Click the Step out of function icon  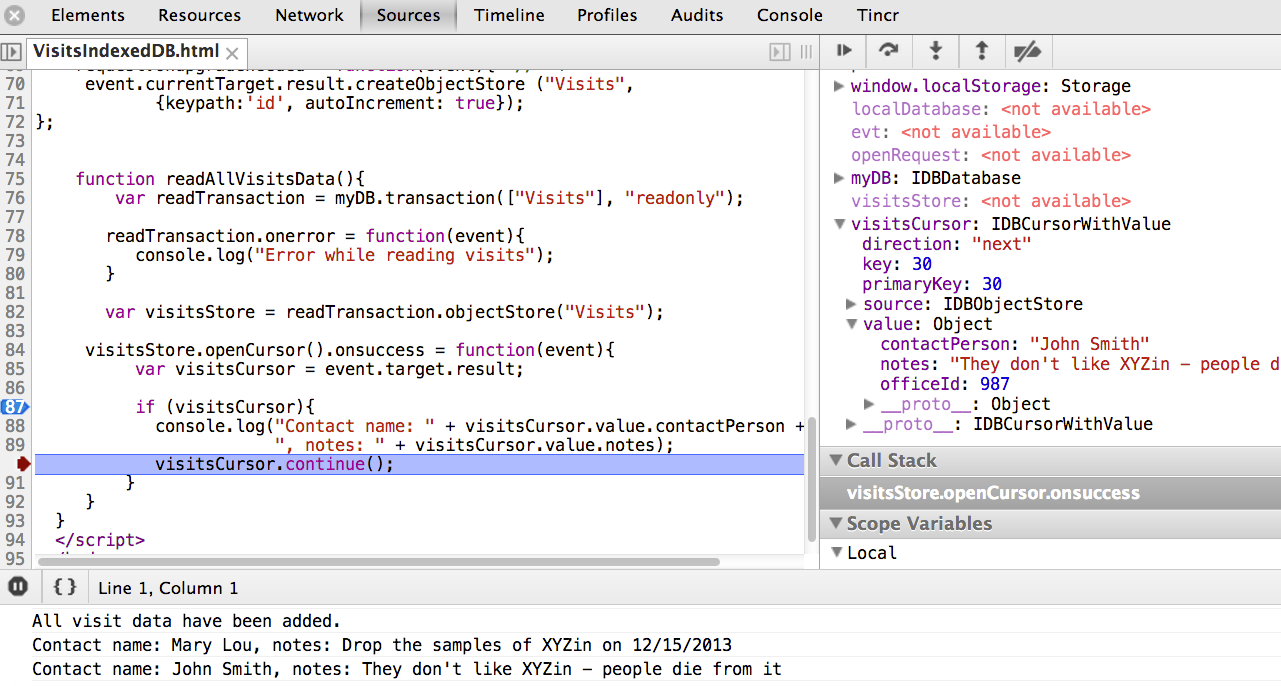[x=982, y=50]
